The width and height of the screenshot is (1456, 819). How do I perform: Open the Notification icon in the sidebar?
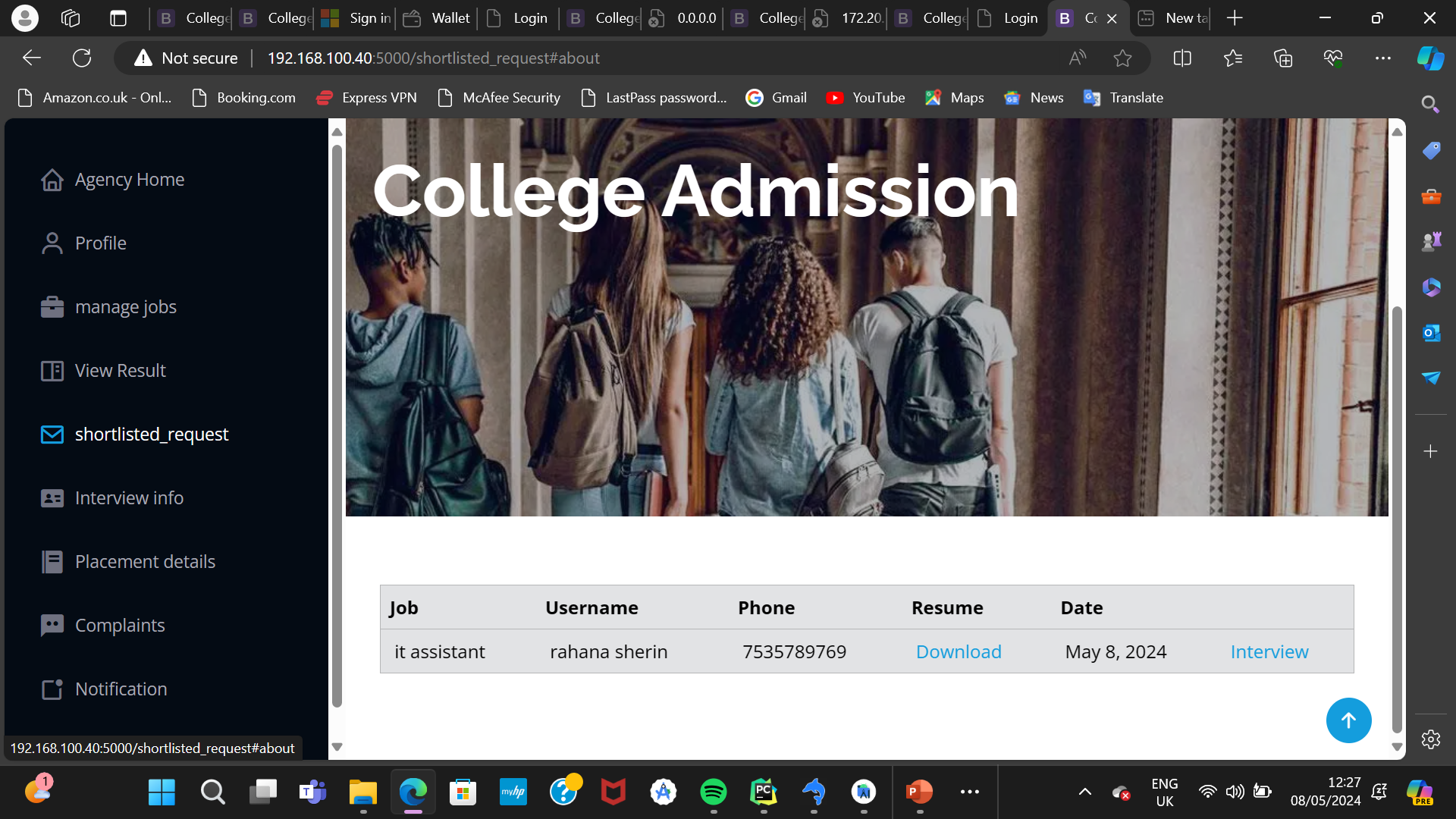(52, 689)
